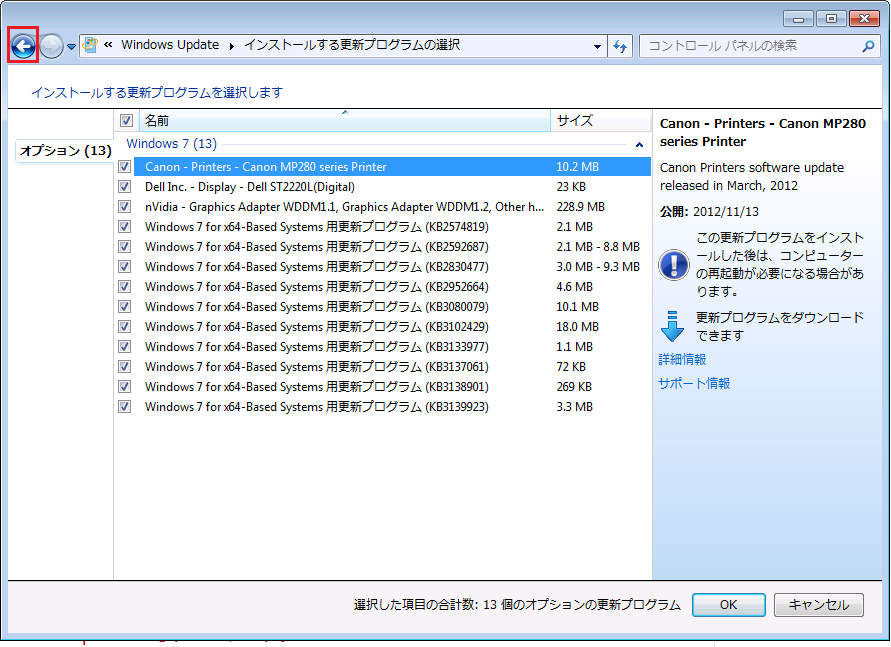The width and height of the screenshot is (891, 647).
Task: Toggle checkbox for KB3102429
Action: (124, 327)
